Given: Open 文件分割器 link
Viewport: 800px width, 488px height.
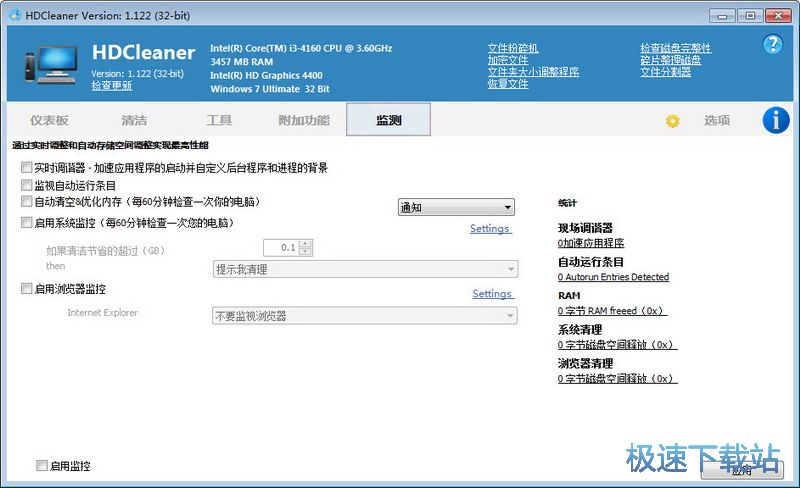Looking at the screenshot, I should click(x=665, y=71).
